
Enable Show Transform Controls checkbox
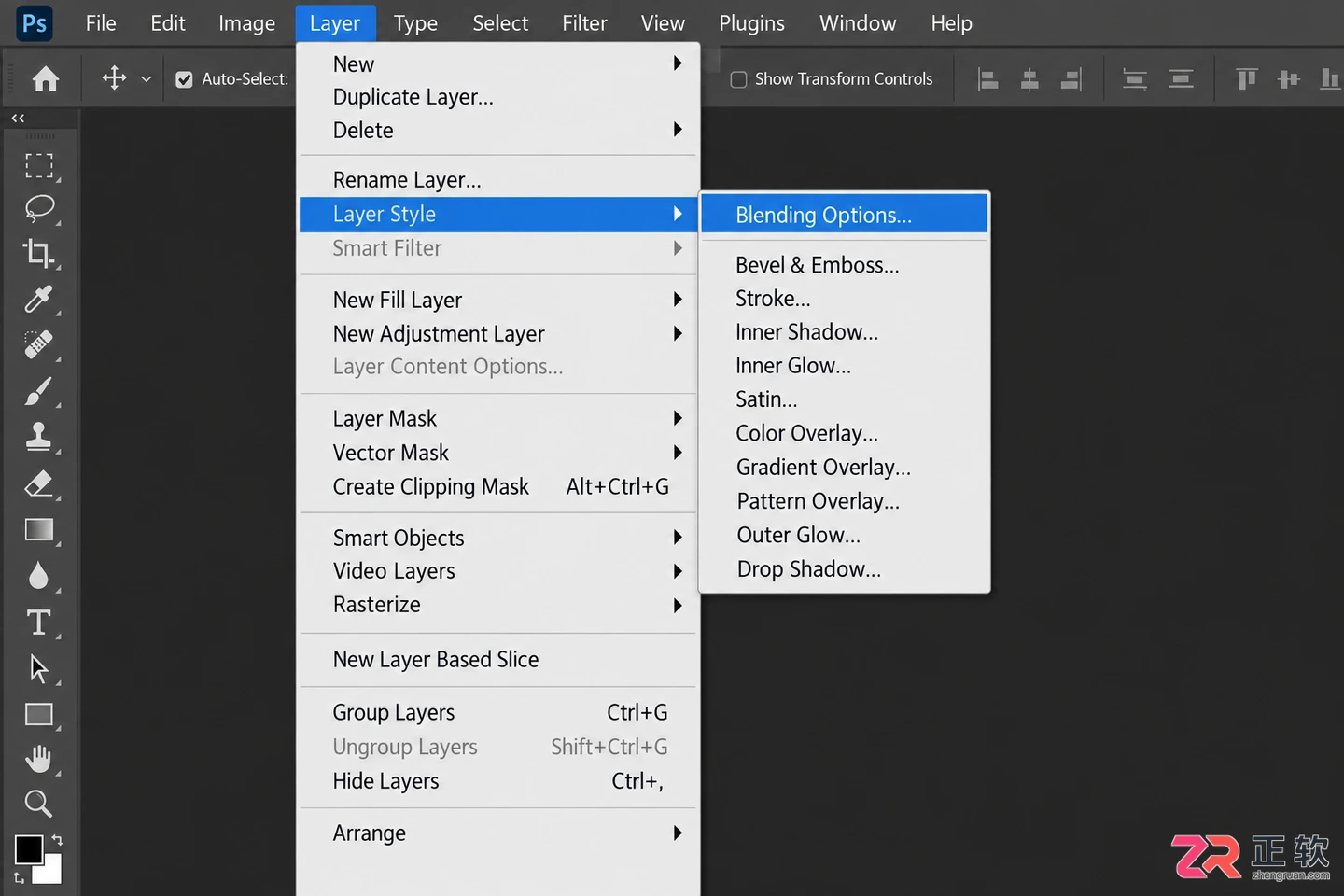point(738,79)
